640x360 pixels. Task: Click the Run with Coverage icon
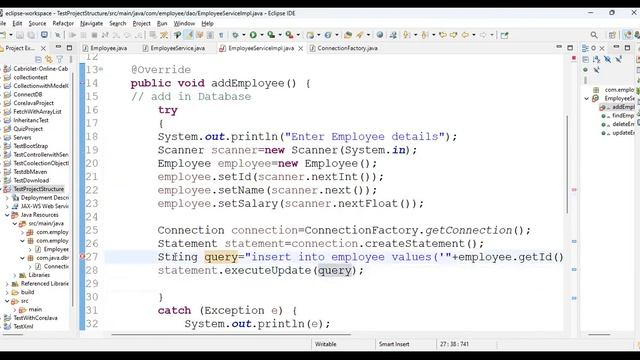(x=271, y=35)
